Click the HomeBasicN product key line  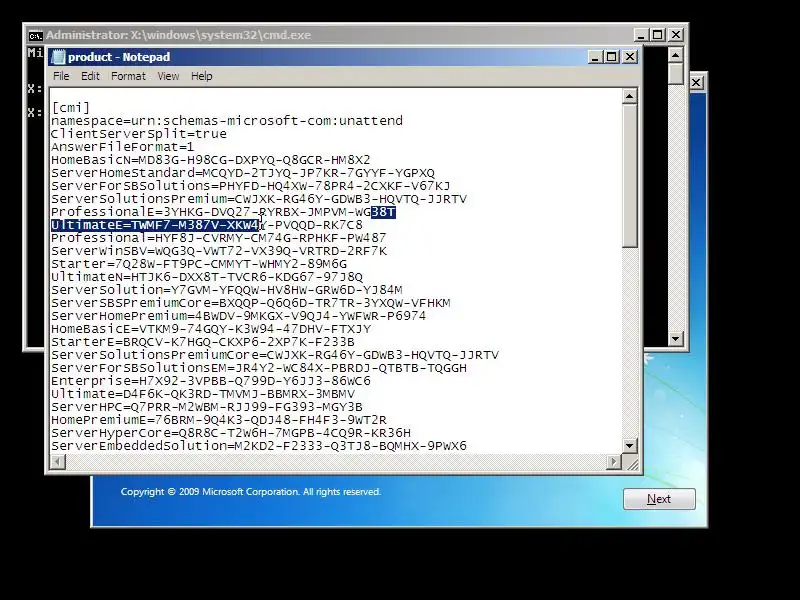pyautogui.click(x=211, y=160)
